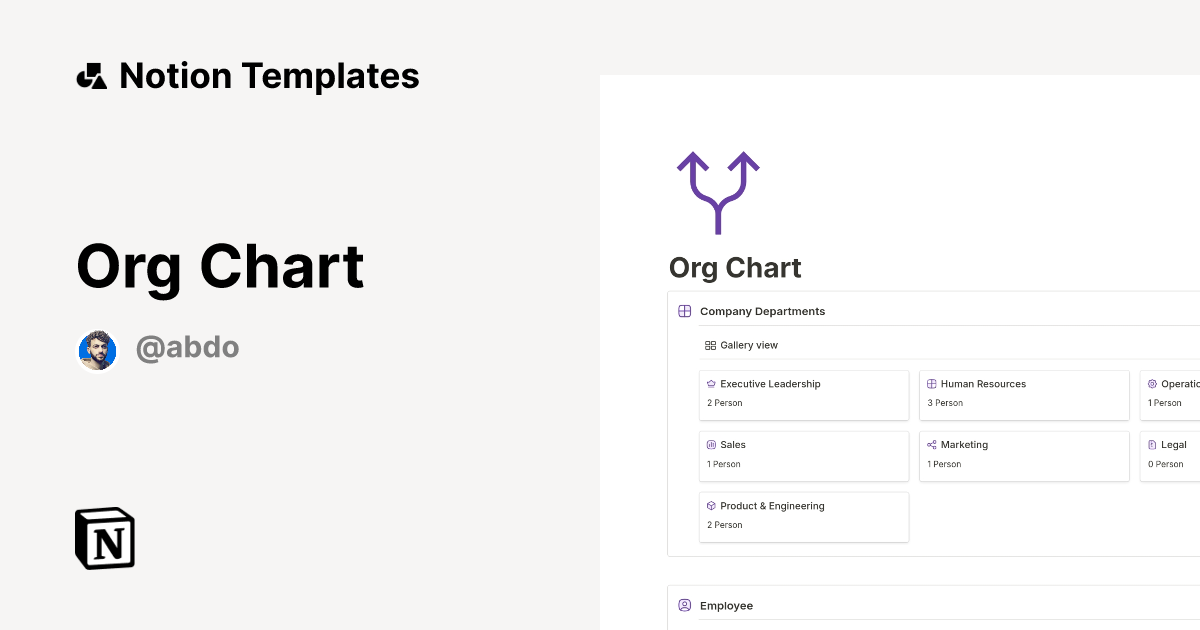Image resolution: width=1200 pixels, height=630 pixels.
Task: Switch to the Gallery view tab
Action: coord(741,345)
